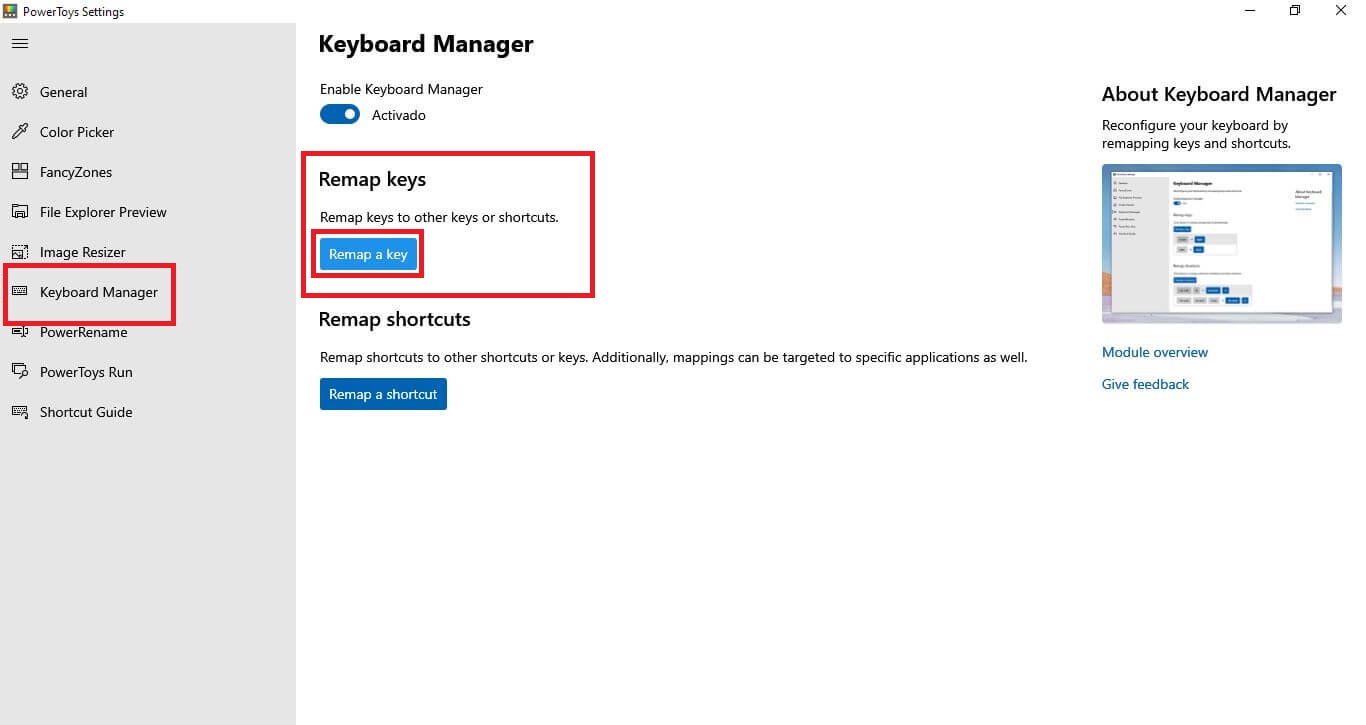1366x725 pixels.
Task: Open File Explorer Preview settings
Action: click(148, 212)
